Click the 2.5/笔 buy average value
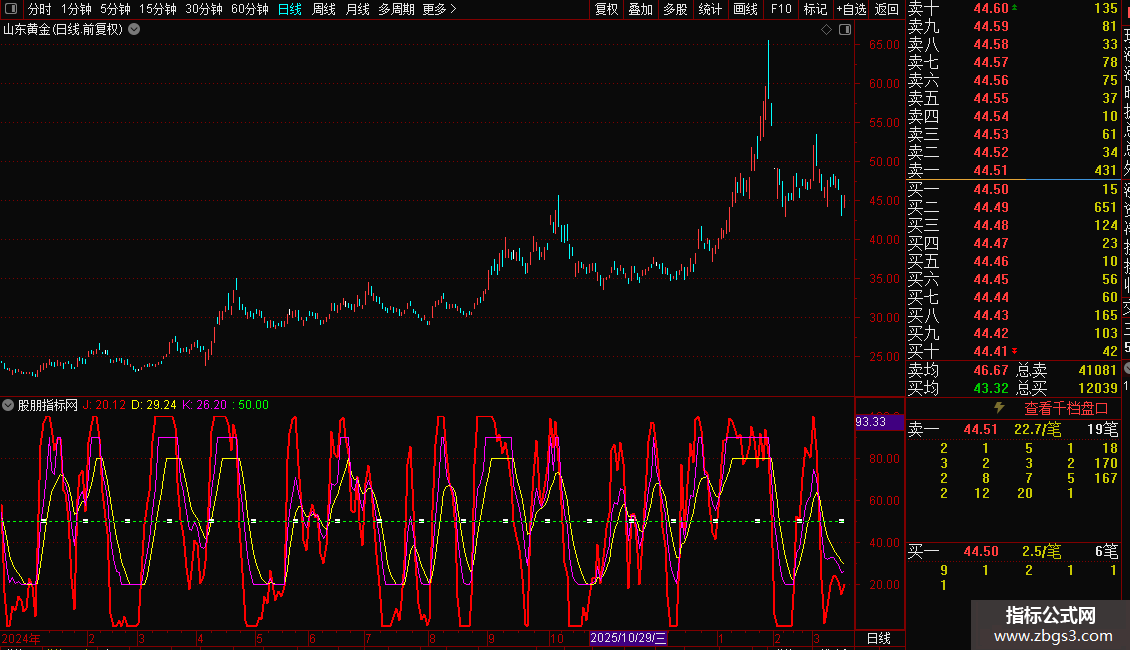The width and height of the screenshot is (1130, 650). coord(1041,551)
